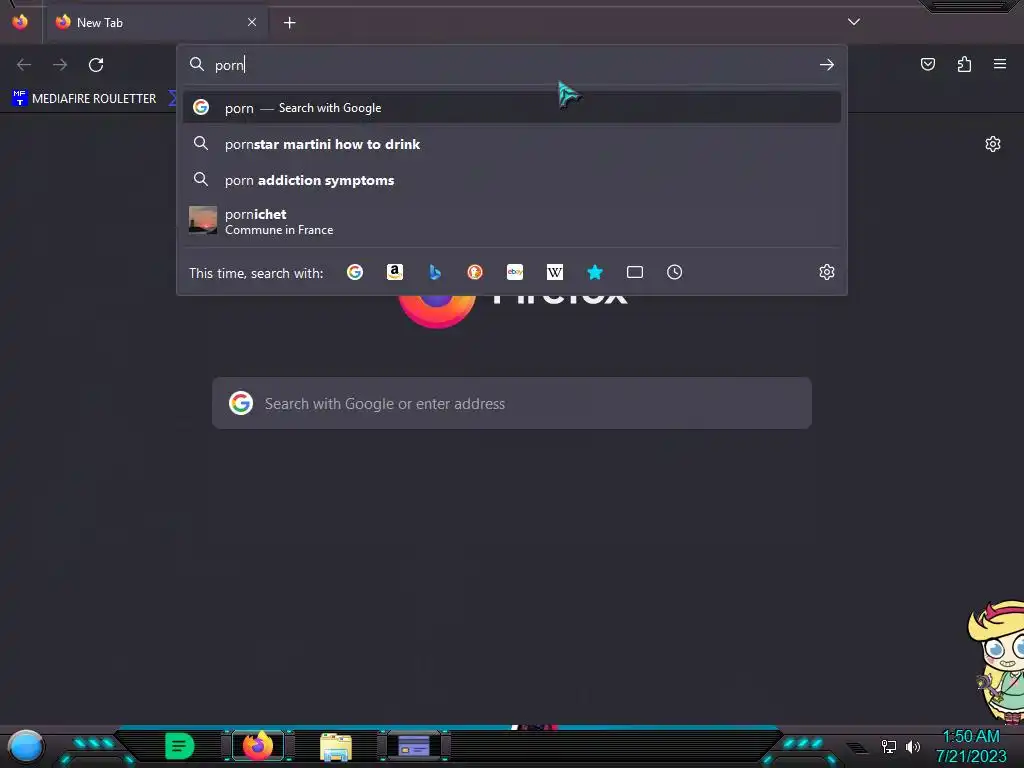Viewport: 1024px width, 768px height.
Task: Open new tab page personalize gear
Action: [x=993, y=144]
